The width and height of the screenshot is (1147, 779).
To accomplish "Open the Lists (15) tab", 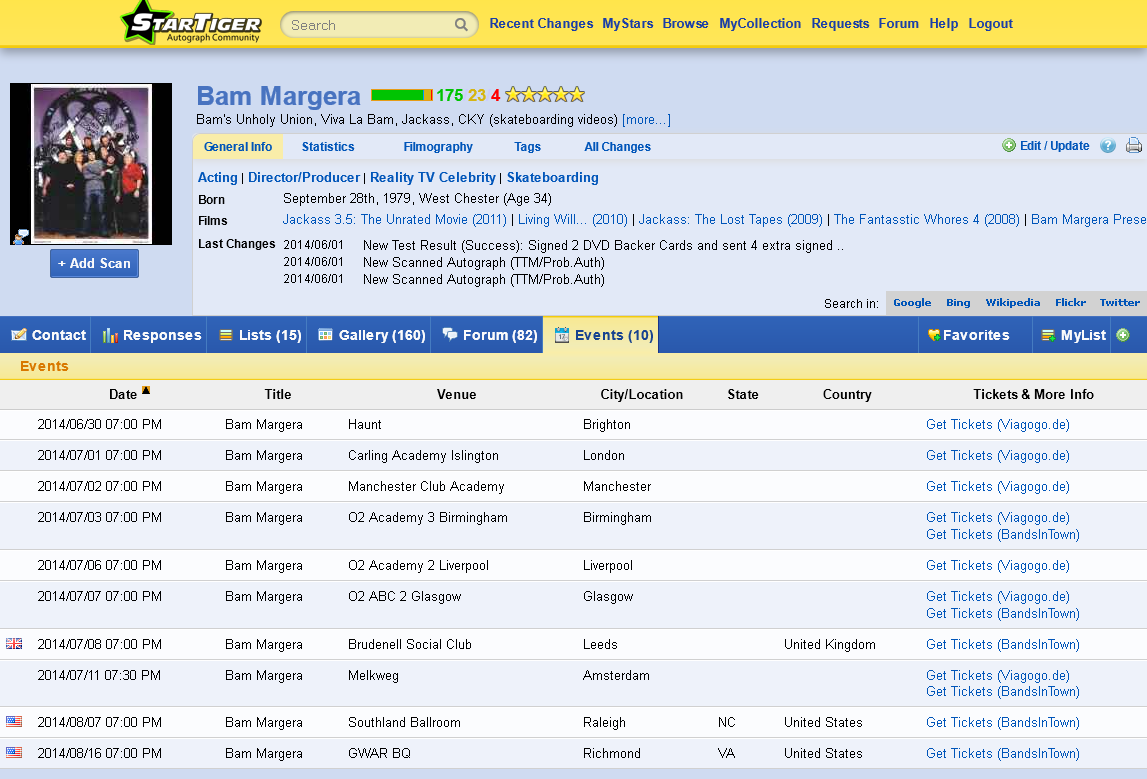I will tap(260, 335).
